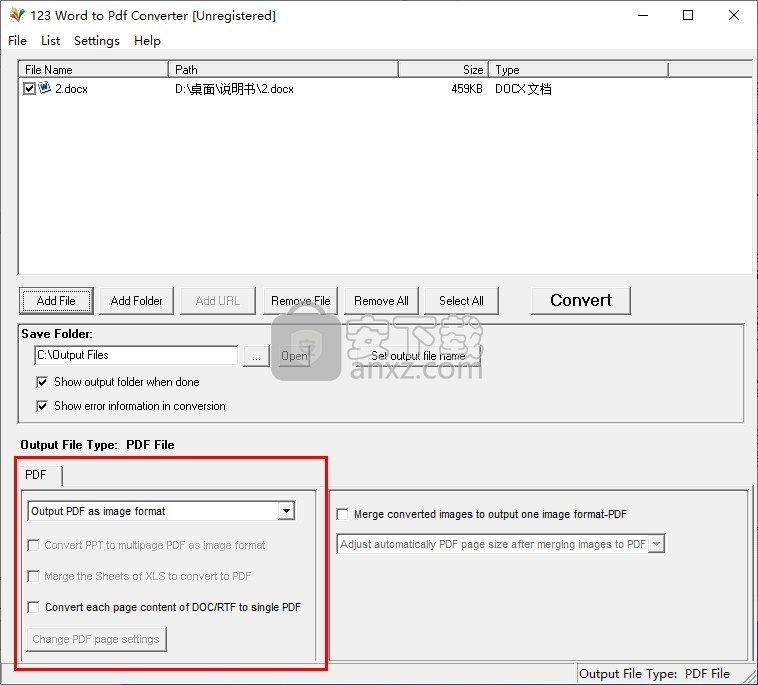Screen dimensions: 758x685
Task: Click the 459KB size cell
Action: point(466,89)
